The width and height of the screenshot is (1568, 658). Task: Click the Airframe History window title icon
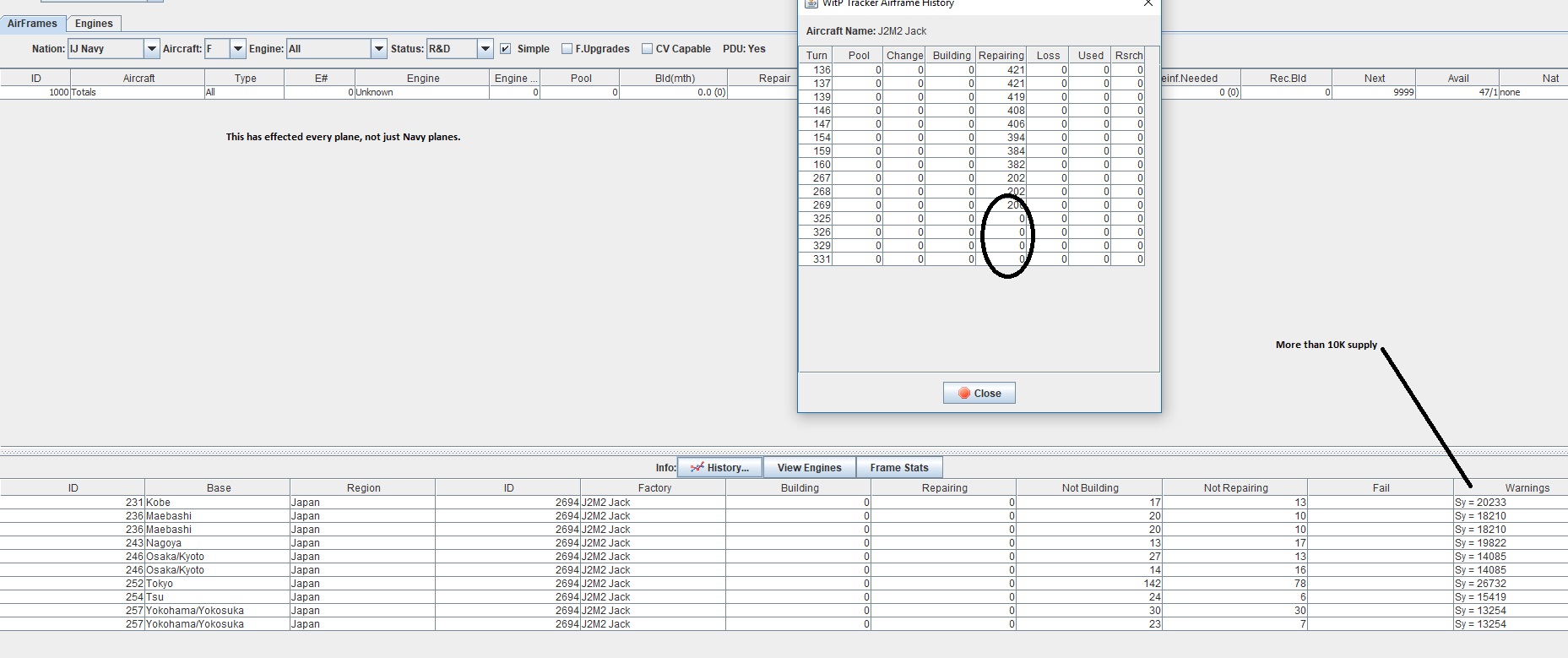(x=811, y=3)
